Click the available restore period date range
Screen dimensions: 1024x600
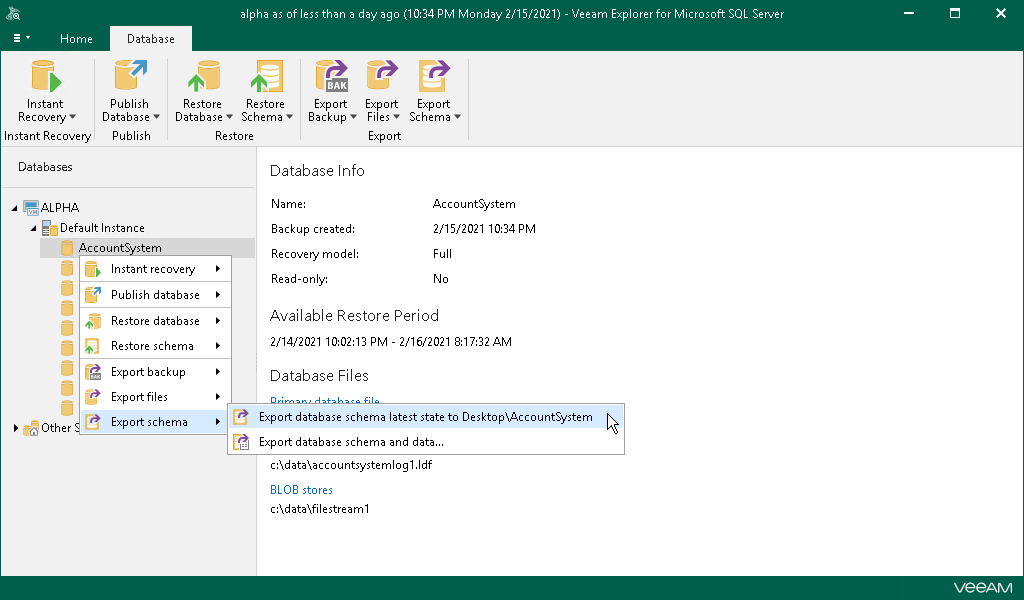pos(391,341)
